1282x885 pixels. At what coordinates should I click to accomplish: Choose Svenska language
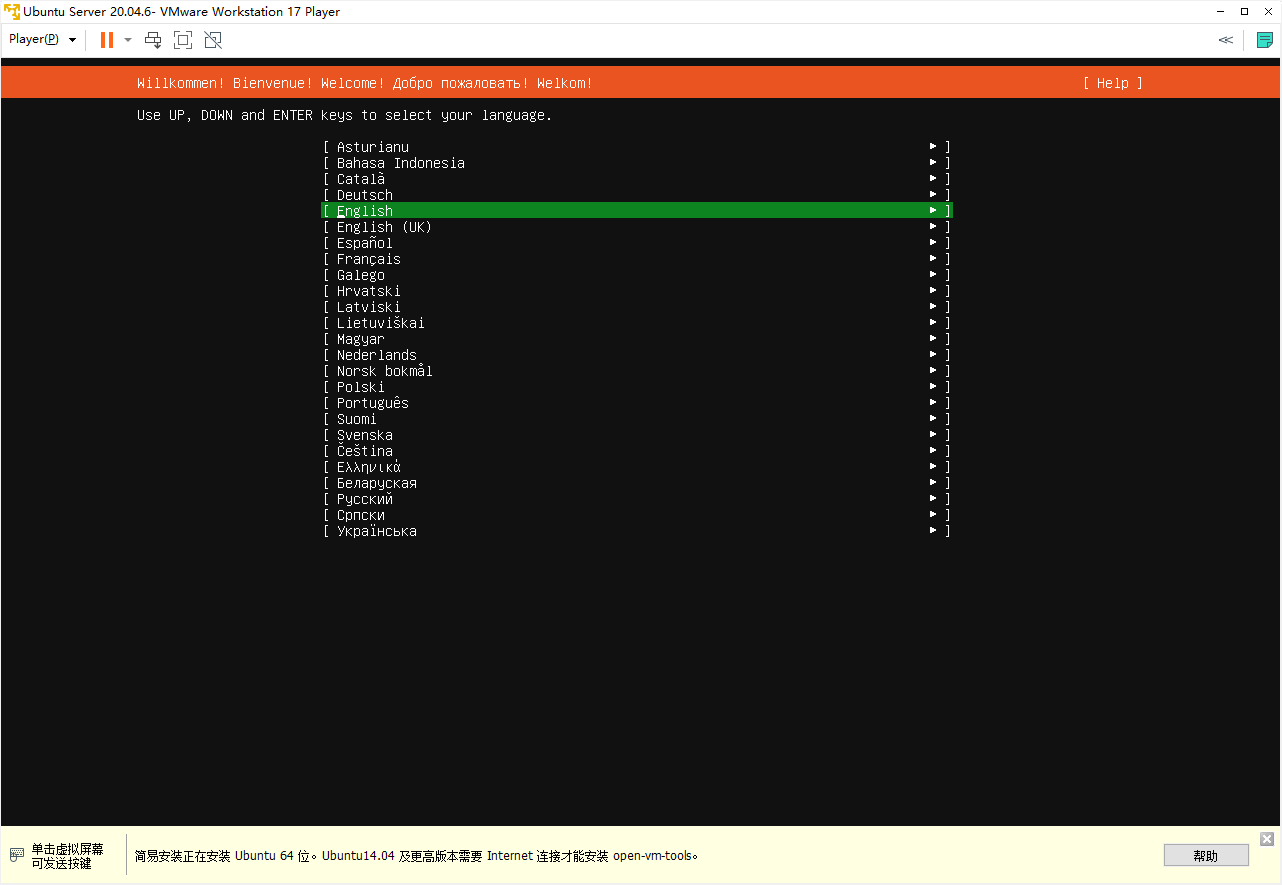coord(637,435)
